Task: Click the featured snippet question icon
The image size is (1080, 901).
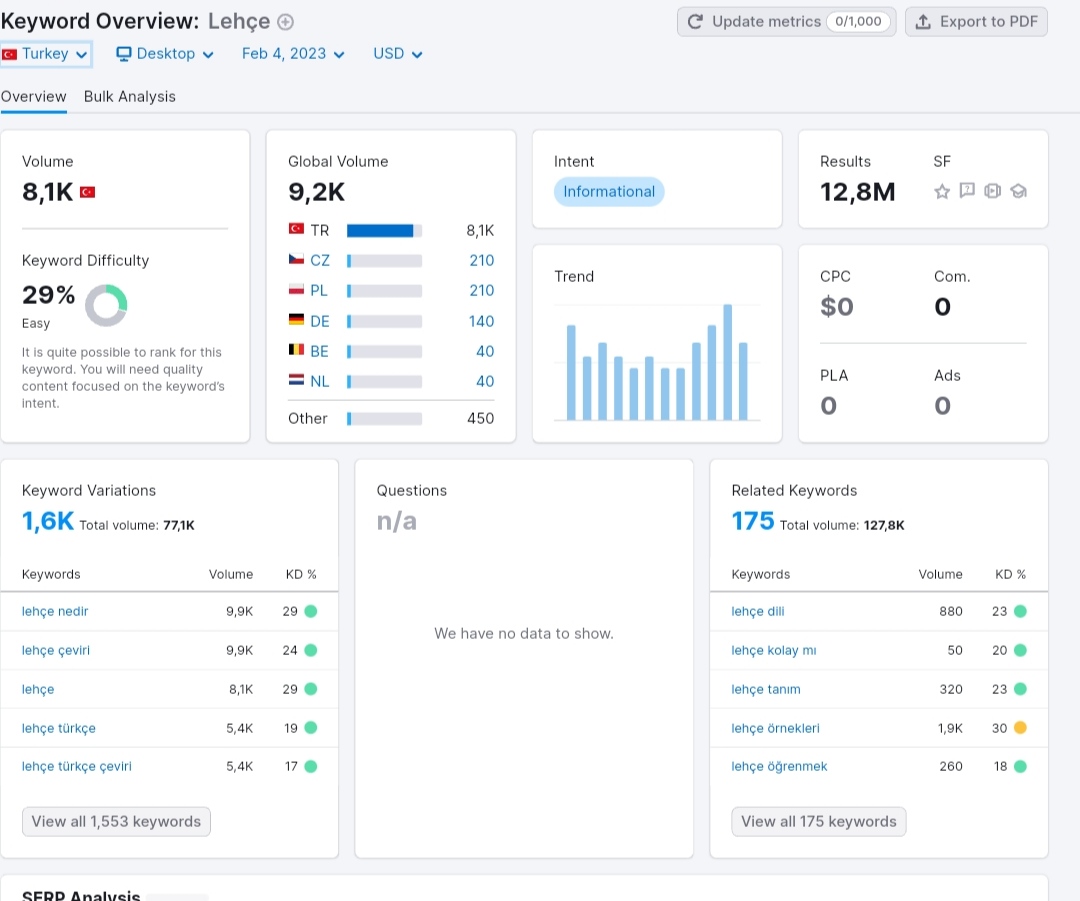Action: pos(967,191)
